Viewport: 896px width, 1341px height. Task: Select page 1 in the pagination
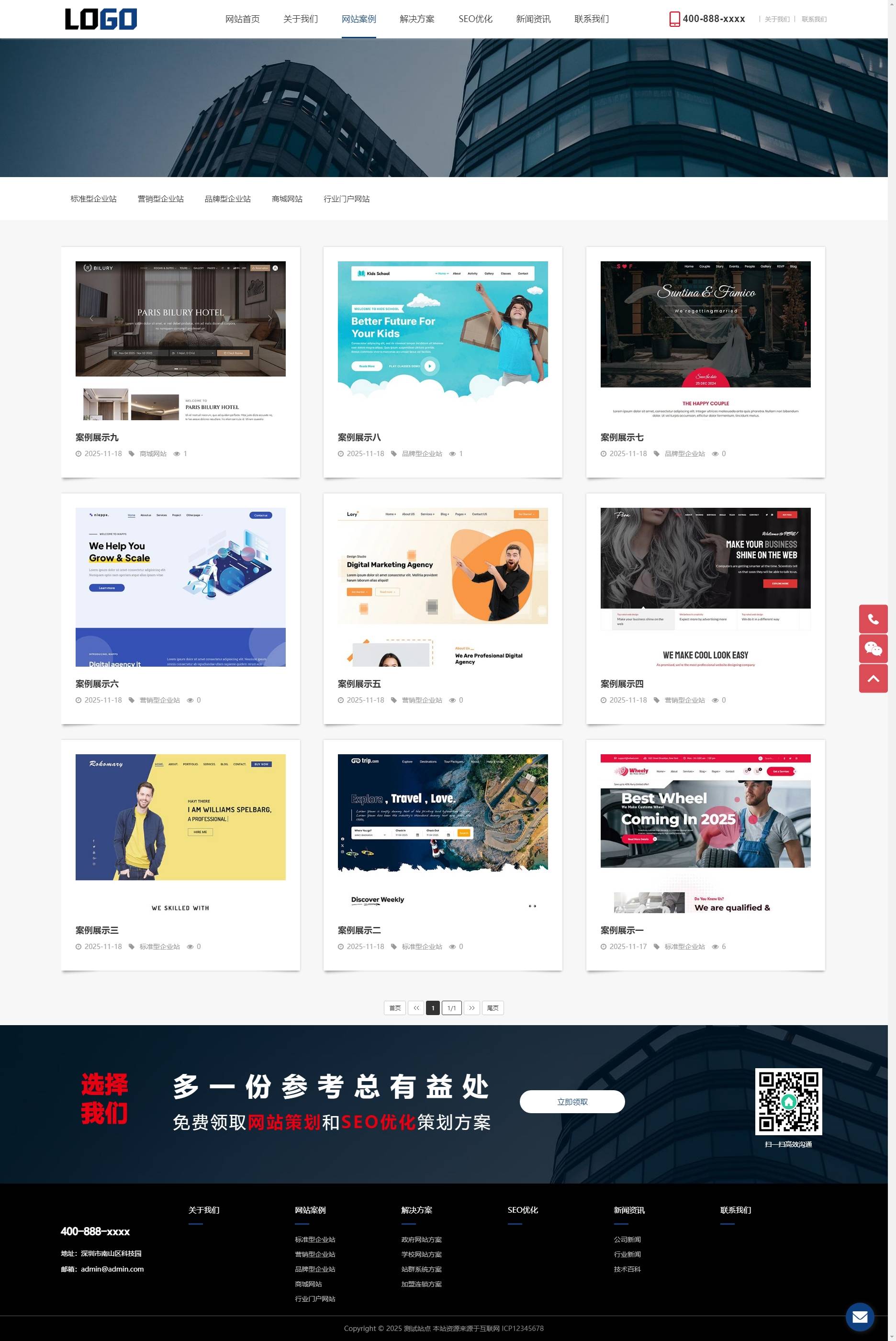click(433, 1008)
